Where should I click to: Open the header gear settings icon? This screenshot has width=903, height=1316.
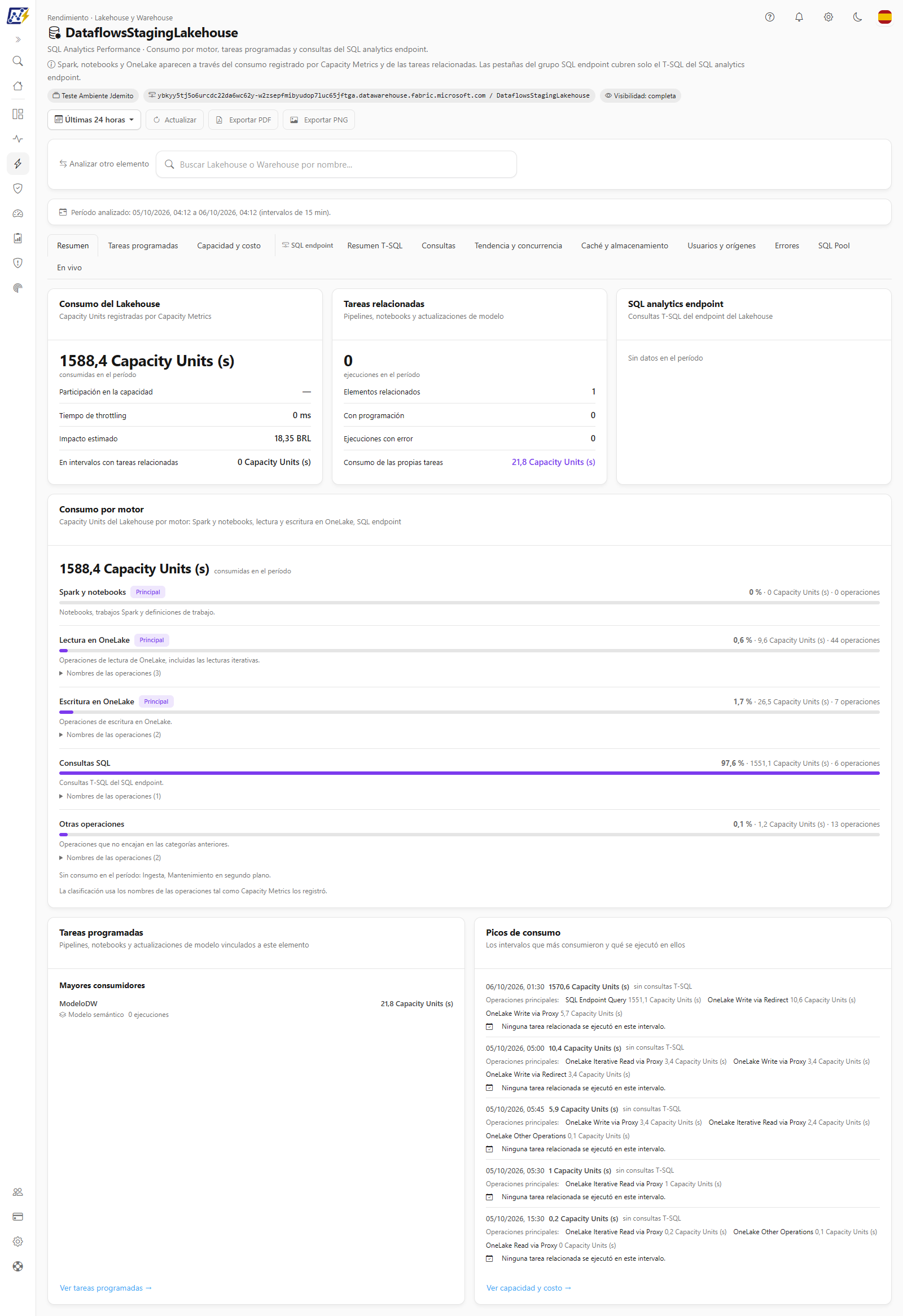point(829,17)
